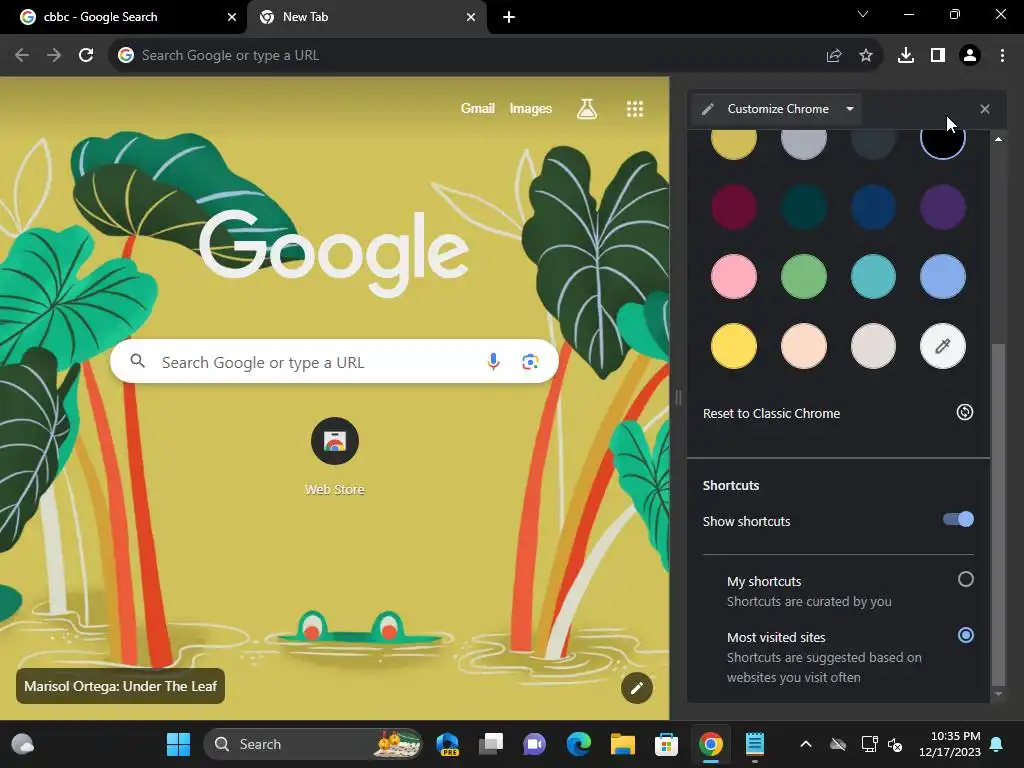Start voice search with the microphone
Screen dimensions: 1024x768
click(x=494, y=361)
